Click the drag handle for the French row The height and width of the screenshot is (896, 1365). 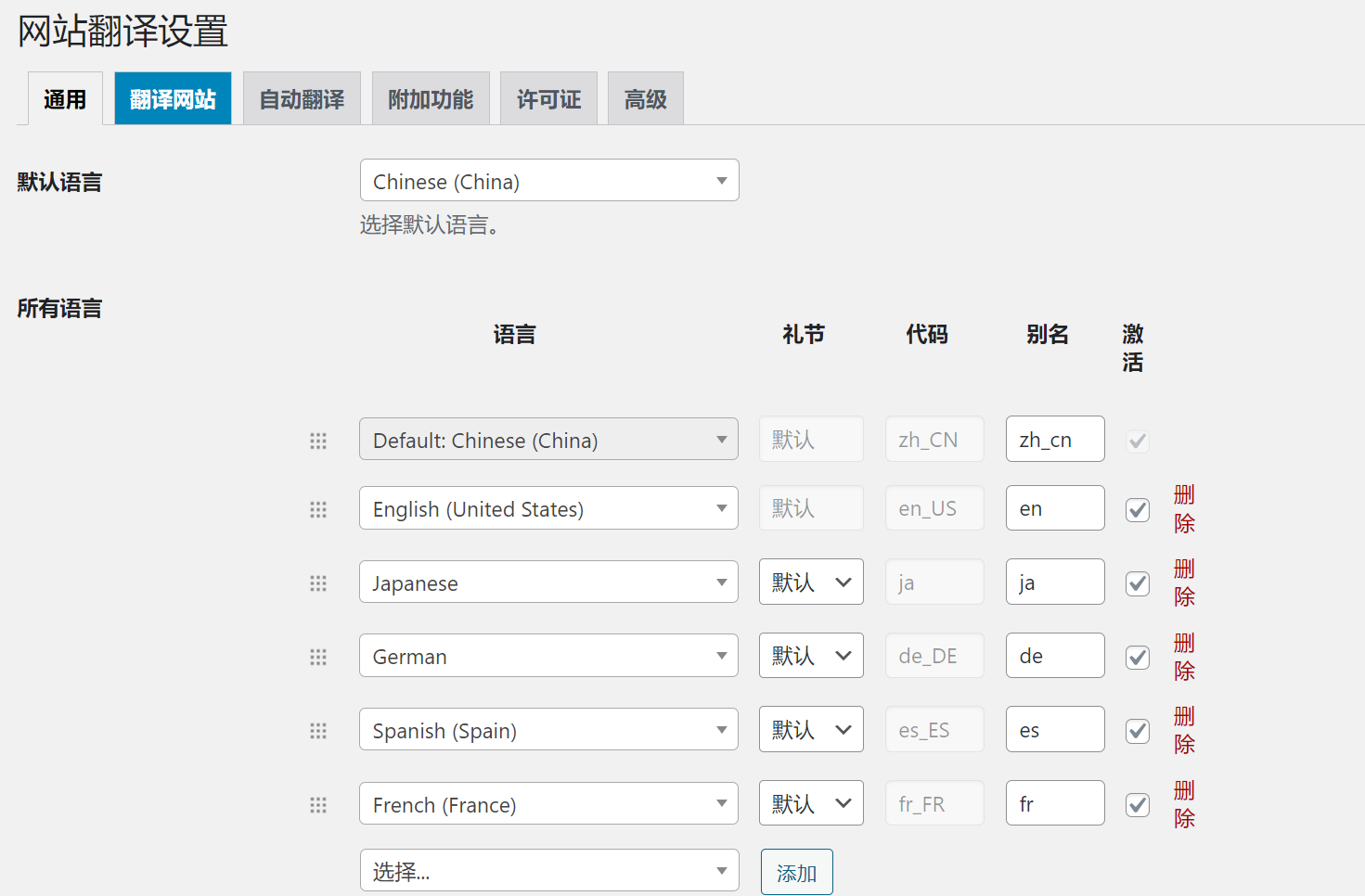coord(318,804)
